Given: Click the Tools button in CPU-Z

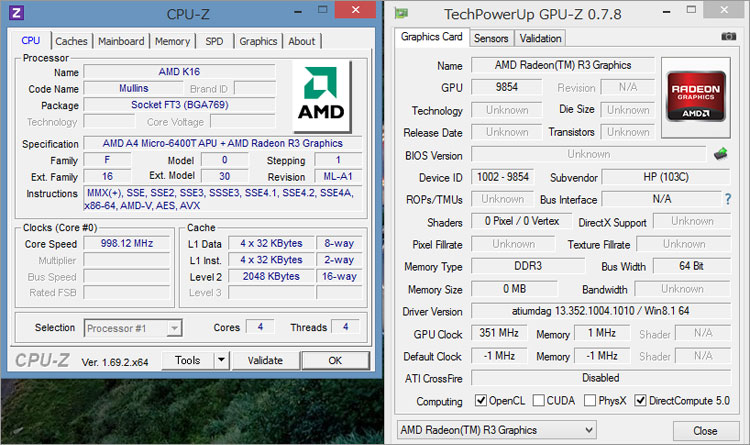Looking at the screenshot, I should (x=188, y=360).
